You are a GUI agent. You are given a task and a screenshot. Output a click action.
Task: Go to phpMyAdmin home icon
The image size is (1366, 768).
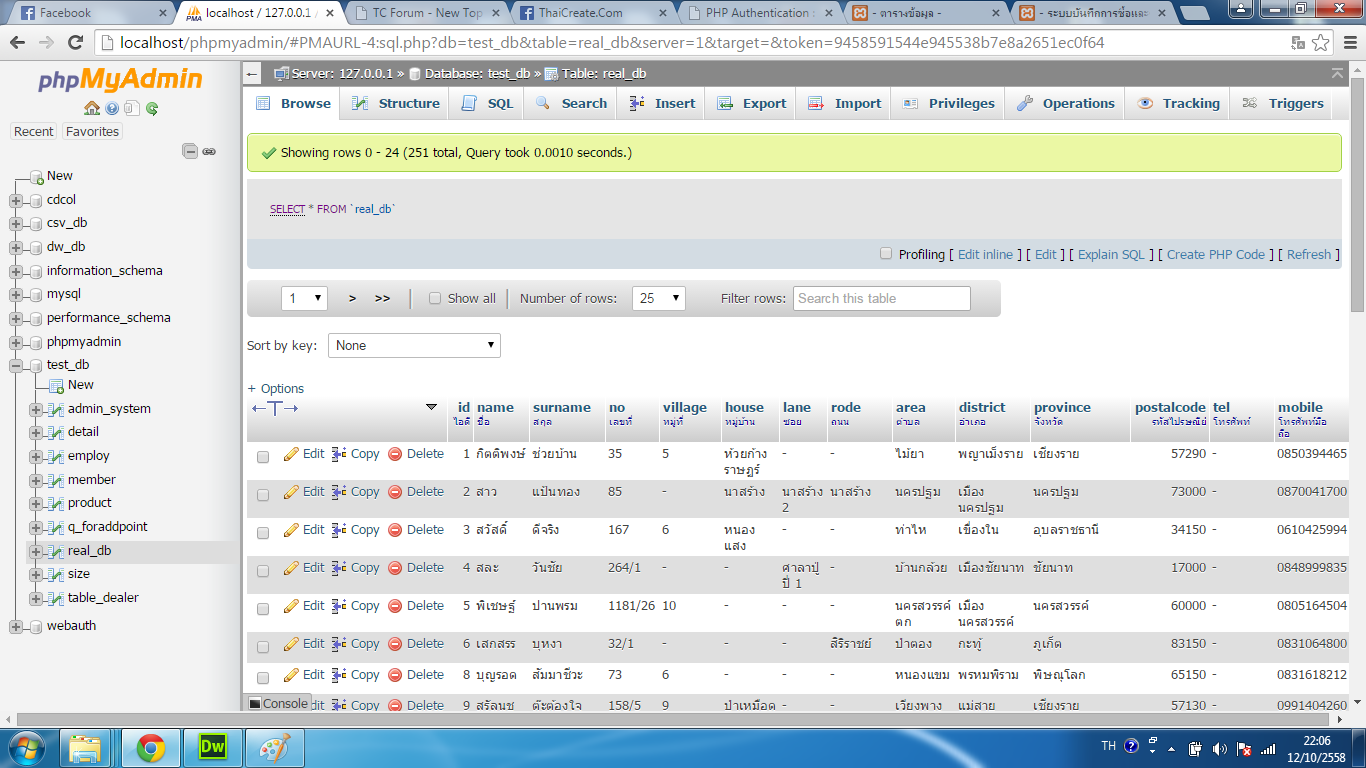pyautogui.click(x=92, y=108)
